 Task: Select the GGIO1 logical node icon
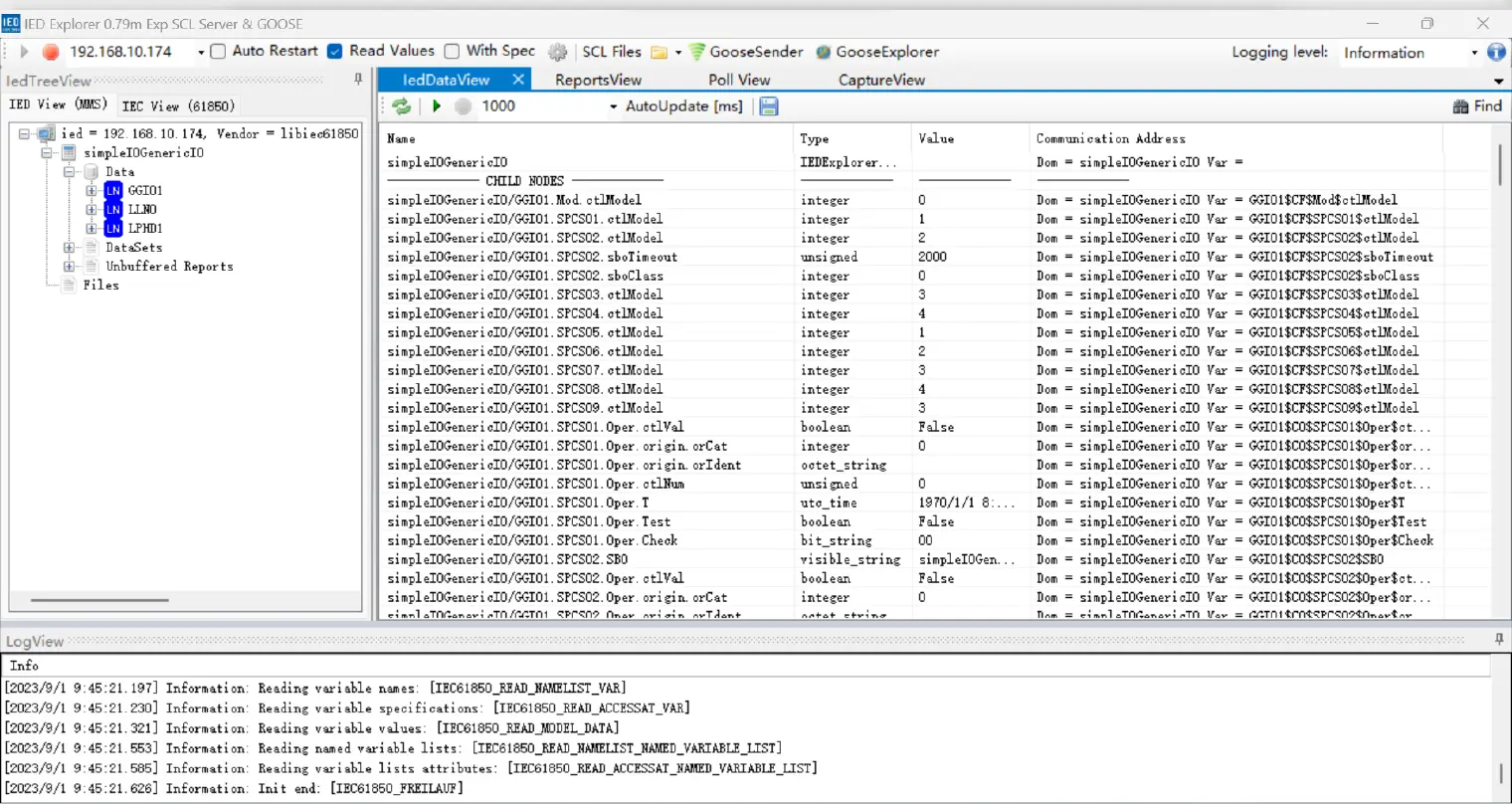tap(113, 190)
